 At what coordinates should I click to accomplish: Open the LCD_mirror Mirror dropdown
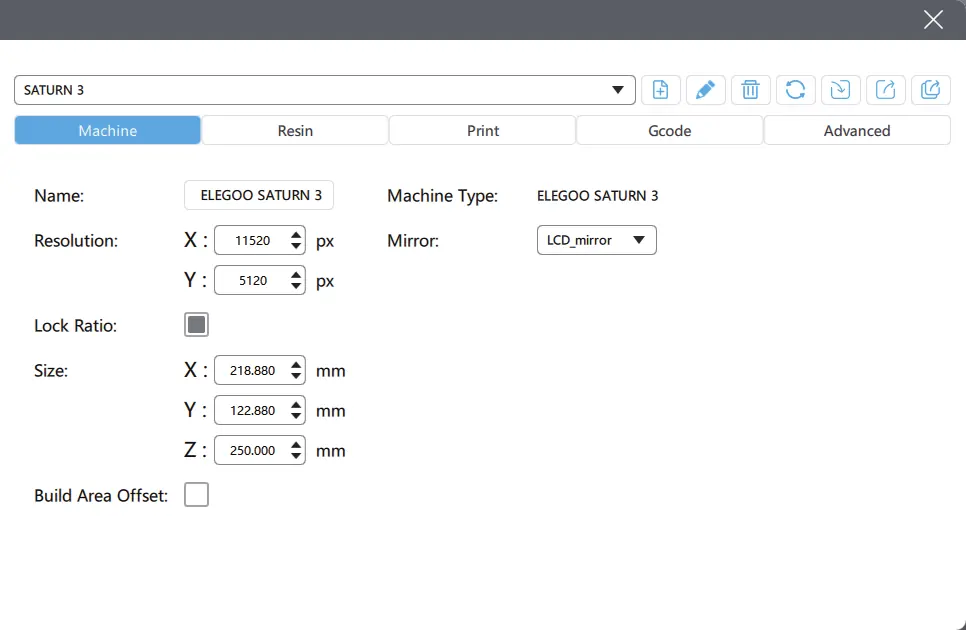pyautogui.click(x=596, y=240)
